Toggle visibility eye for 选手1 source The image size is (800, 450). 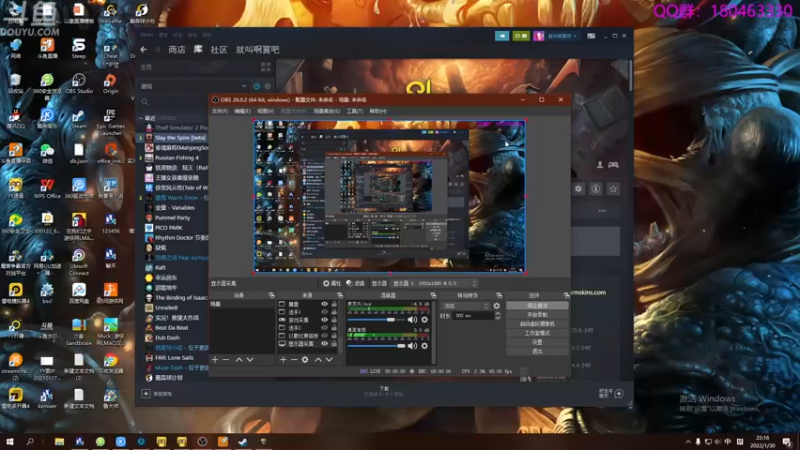tap(324, 312)
